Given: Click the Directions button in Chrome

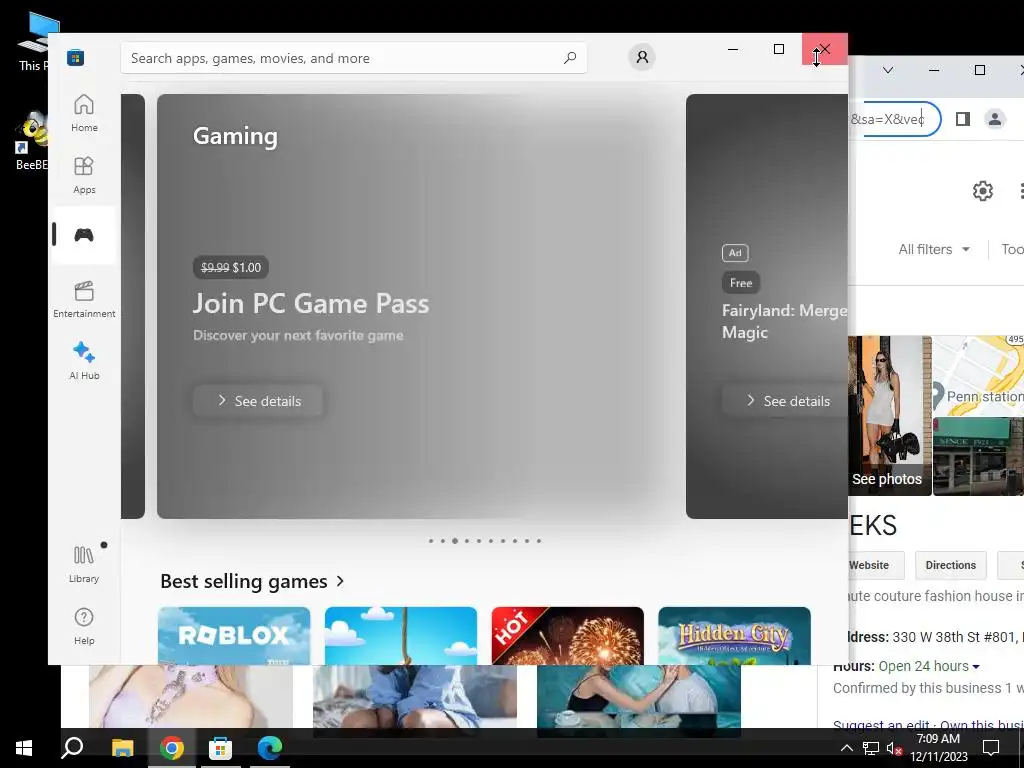Looking at the screenshot, I should (x=950, y=565).
